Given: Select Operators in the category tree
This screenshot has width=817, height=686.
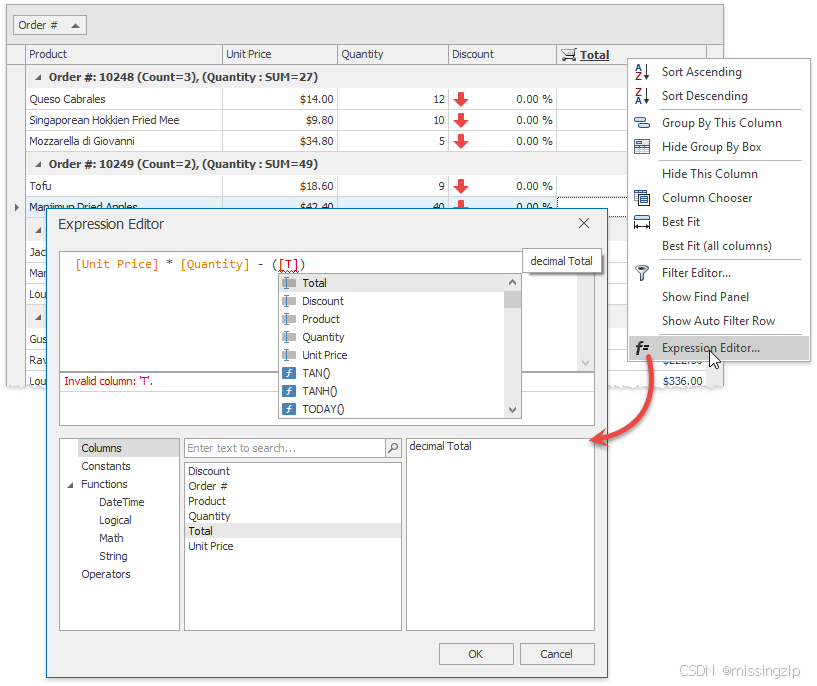Looking at the screenshot, I should coord(106,574).
